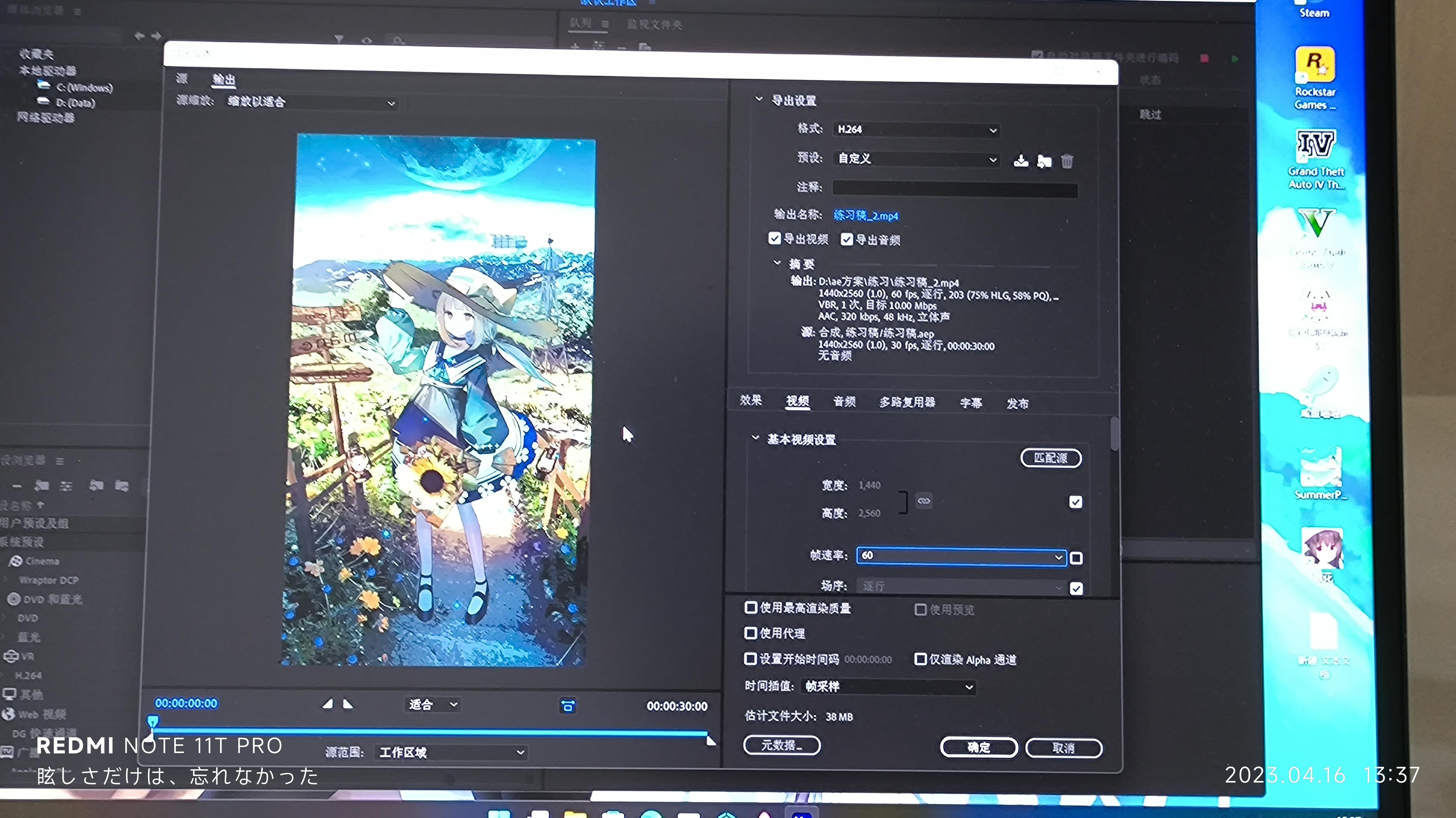
Task: Click the blue timeline playhead marker
Action: point(153,723)
